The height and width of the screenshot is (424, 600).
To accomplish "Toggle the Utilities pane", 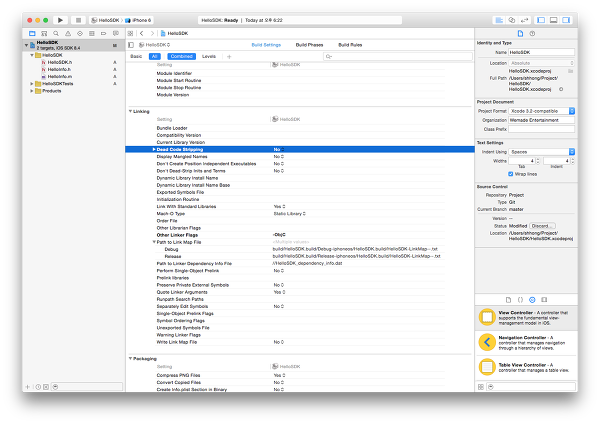I will coord(566,20).
